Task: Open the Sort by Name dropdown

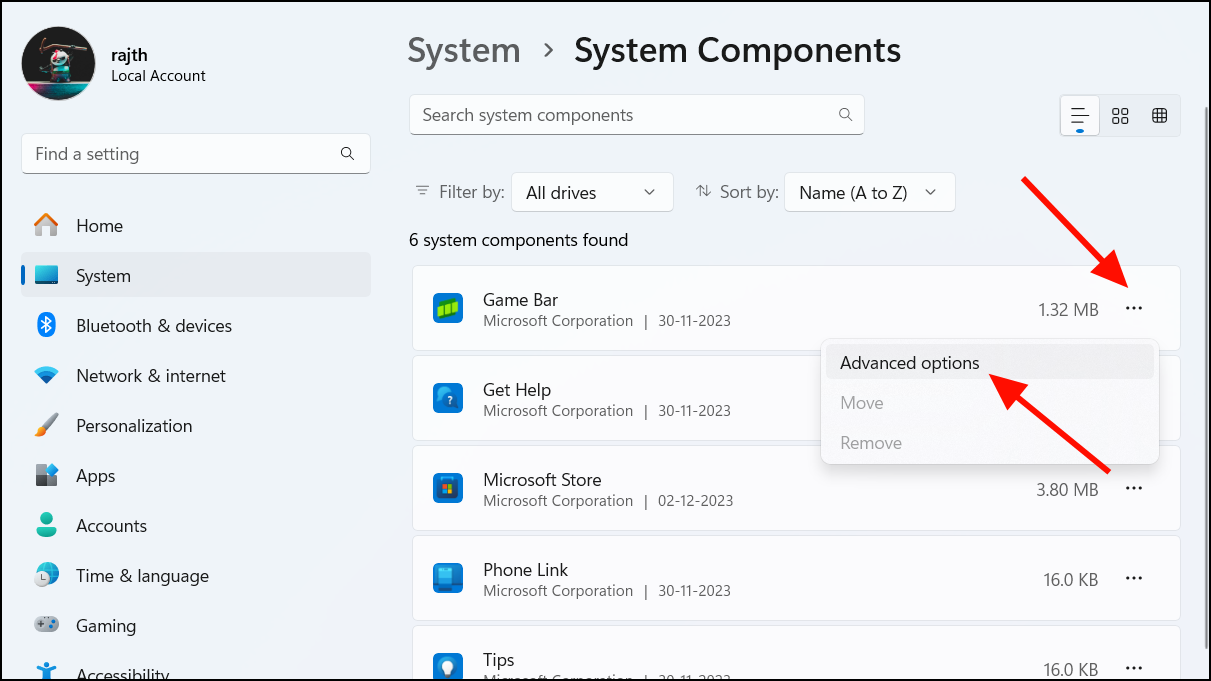Action: 869,193
